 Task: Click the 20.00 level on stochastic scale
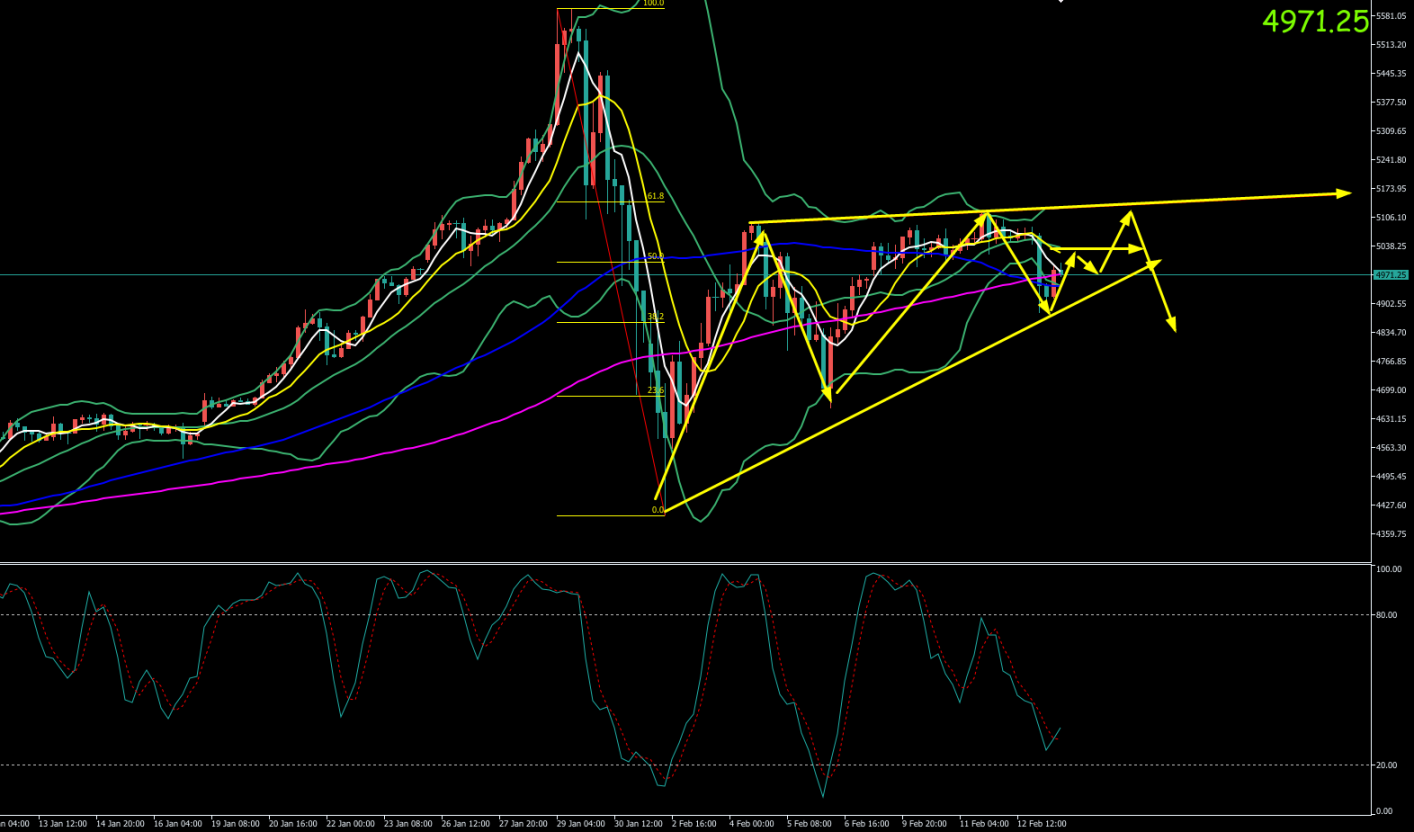(x=1386, y=765)
